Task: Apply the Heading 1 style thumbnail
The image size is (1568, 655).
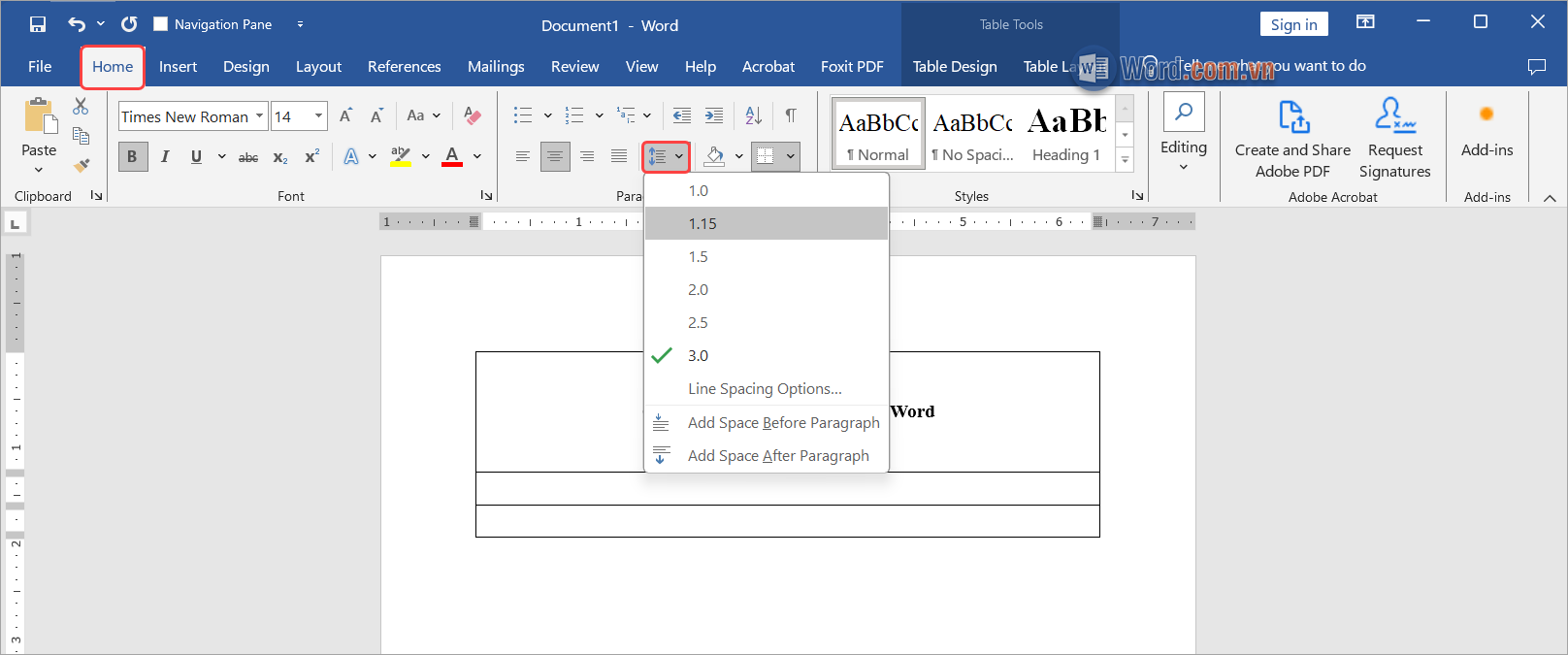Action: tap(1066, 134)
